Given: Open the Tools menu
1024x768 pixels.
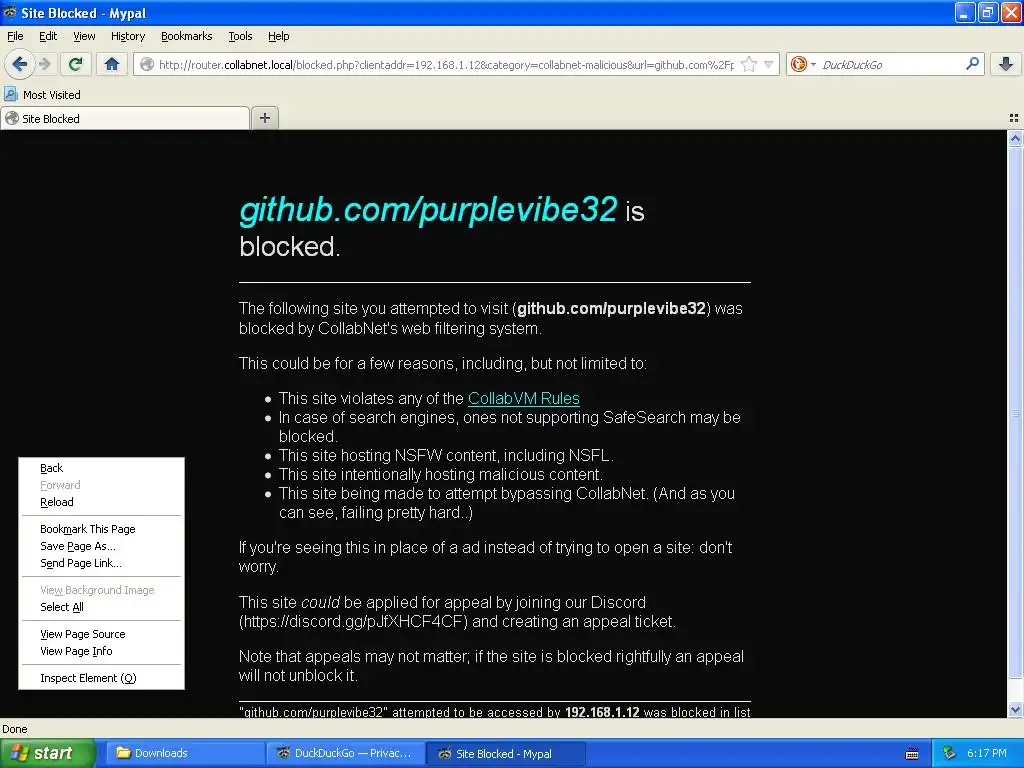Looking at the screenshot, I should click(240, 36).
